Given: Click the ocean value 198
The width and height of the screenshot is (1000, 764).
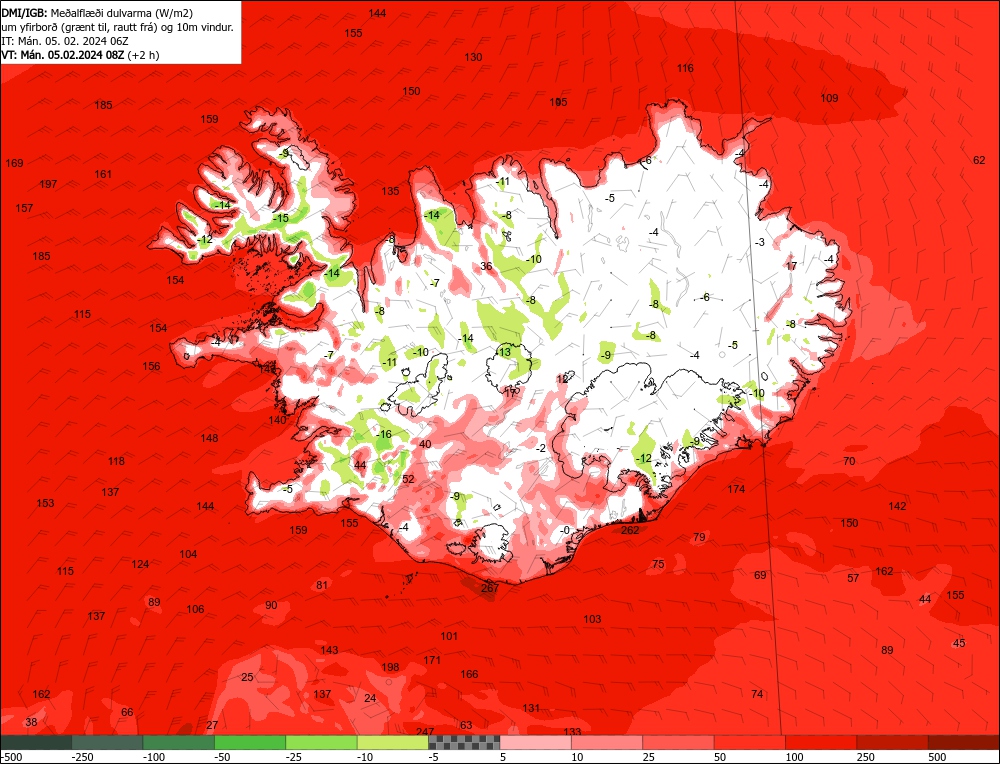Looking at the screenshot, I should tap(390, 667).
